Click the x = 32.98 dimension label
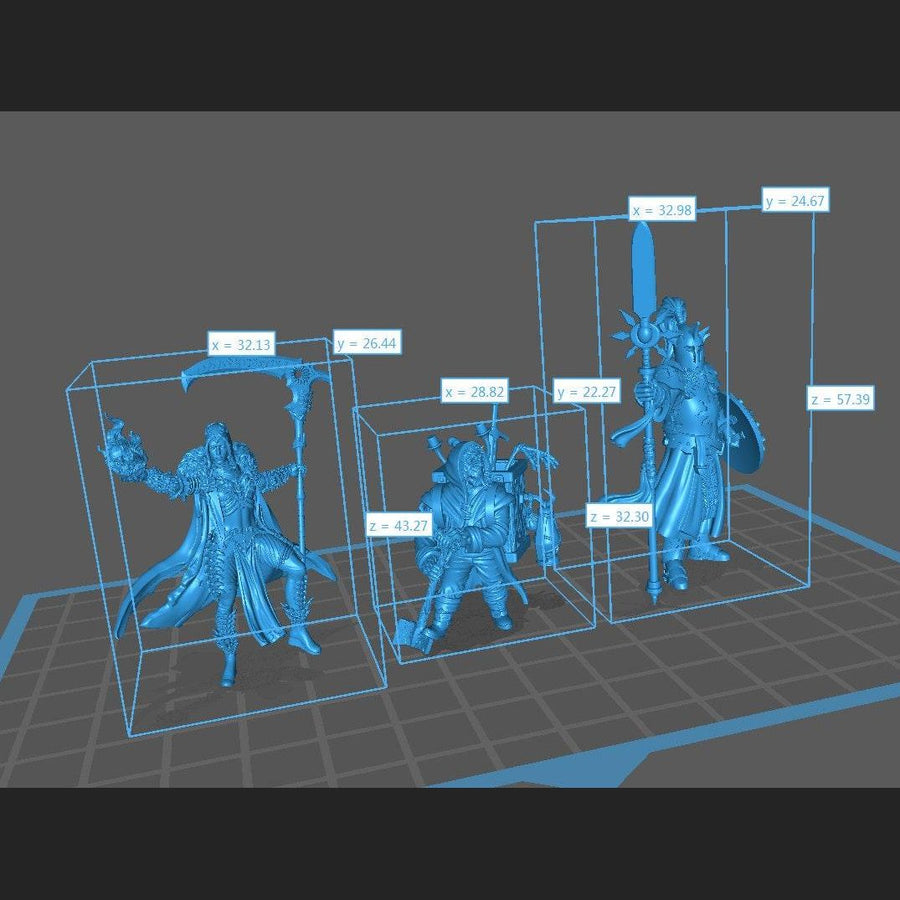900x900 pixels. 662,210
